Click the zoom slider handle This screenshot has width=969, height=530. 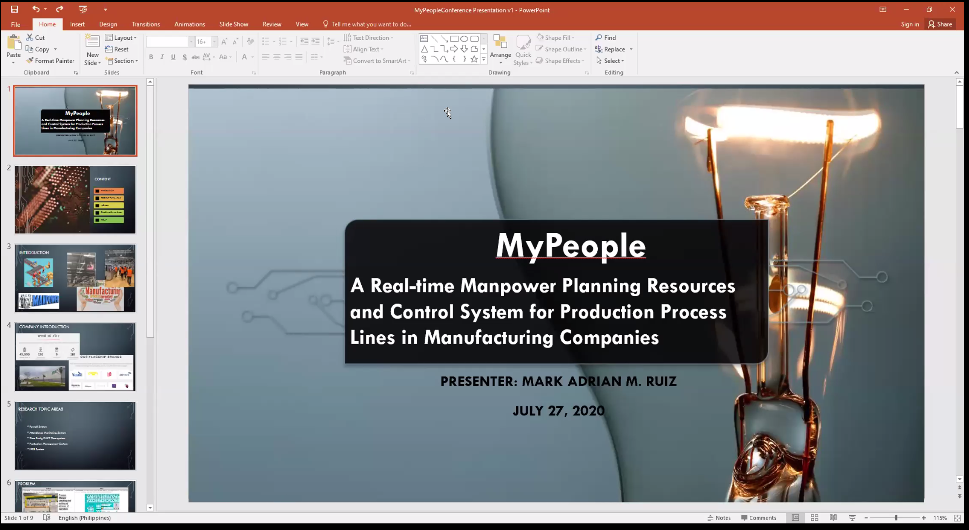895,518
